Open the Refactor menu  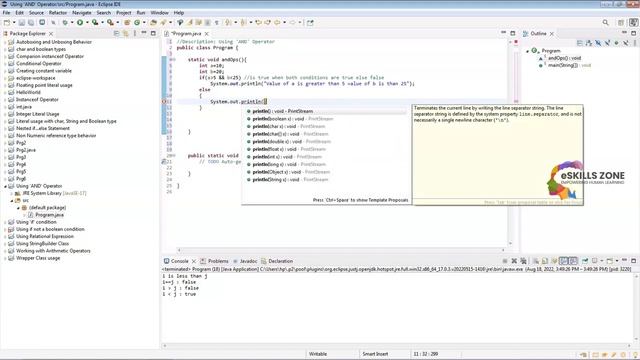click(x=58, y=13)
